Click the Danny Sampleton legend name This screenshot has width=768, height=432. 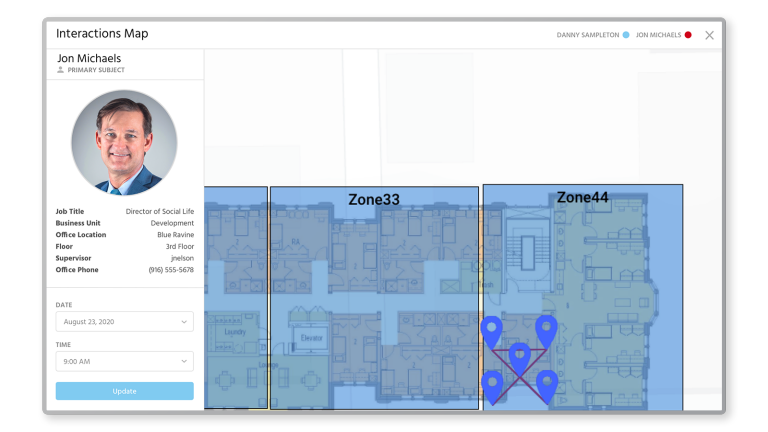pyautogui.click(x=587, y=35)
